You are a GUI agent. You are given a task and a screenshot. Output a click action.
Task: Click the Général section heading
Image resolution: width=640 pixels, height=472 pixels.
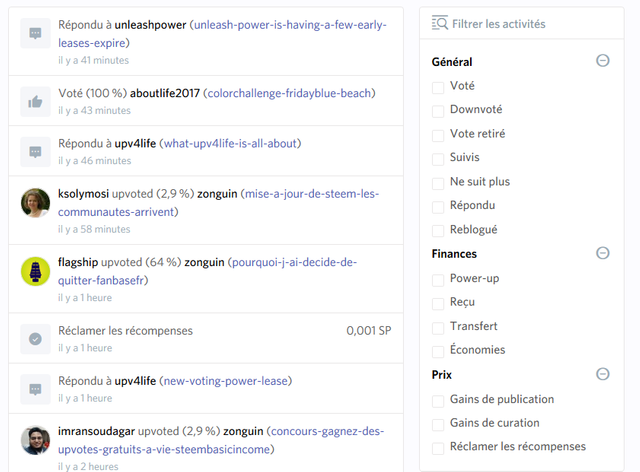point(452,62)
